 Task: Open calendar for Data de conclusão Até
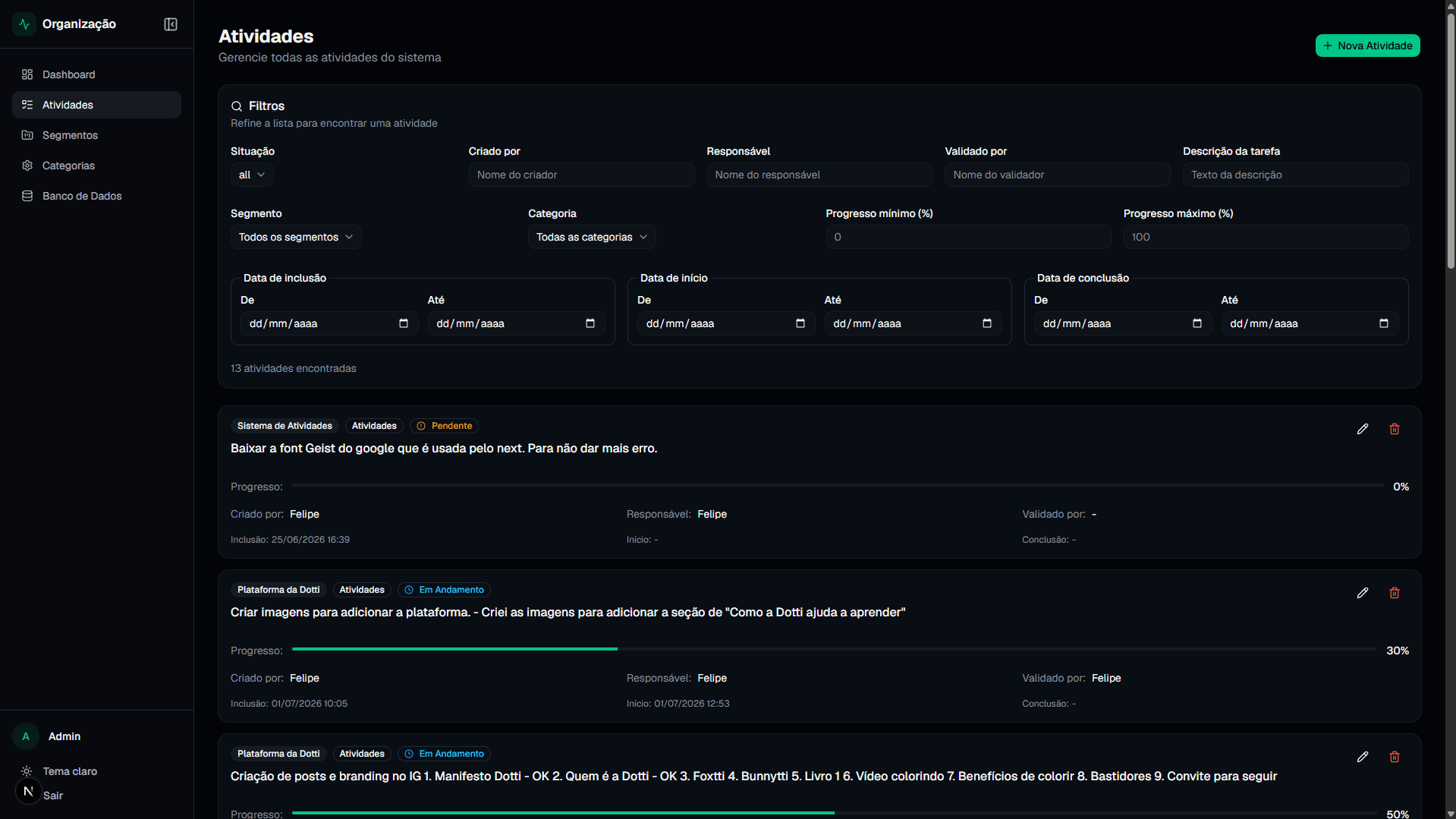click(x=1384, y=323)
